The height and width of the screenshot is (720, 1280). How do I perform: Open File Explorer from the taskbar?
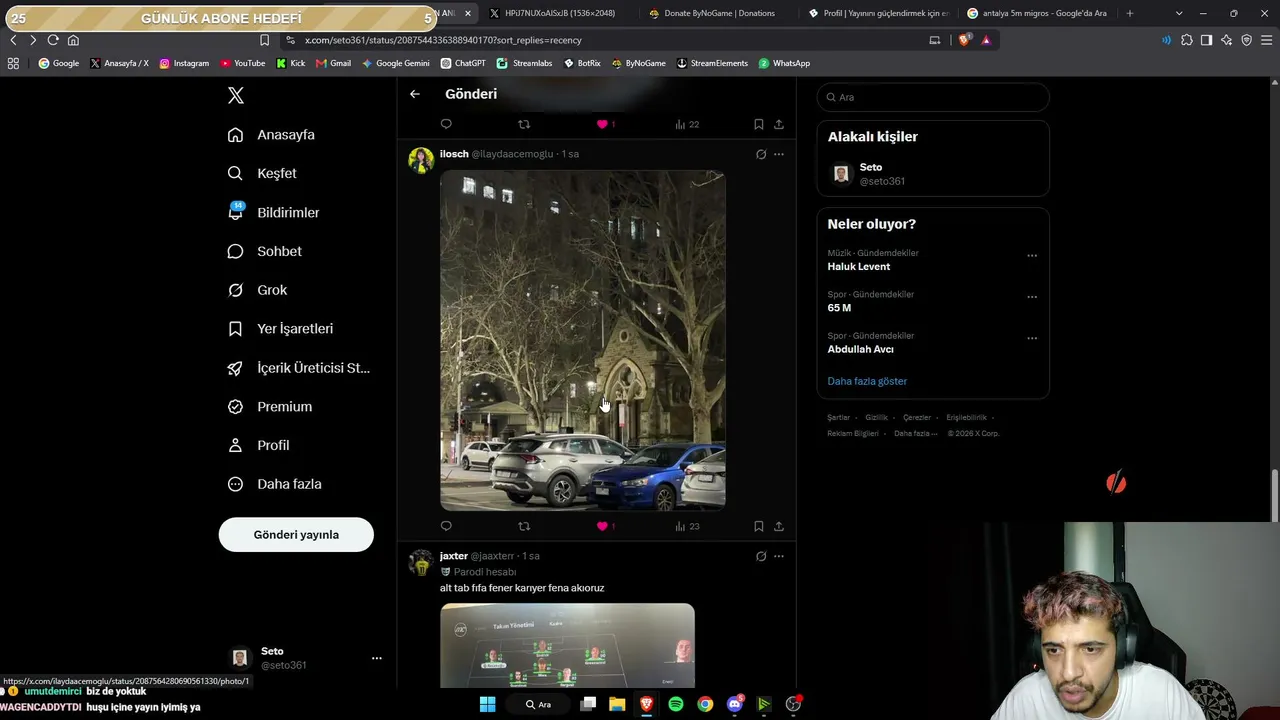click(x=617, y=704)
